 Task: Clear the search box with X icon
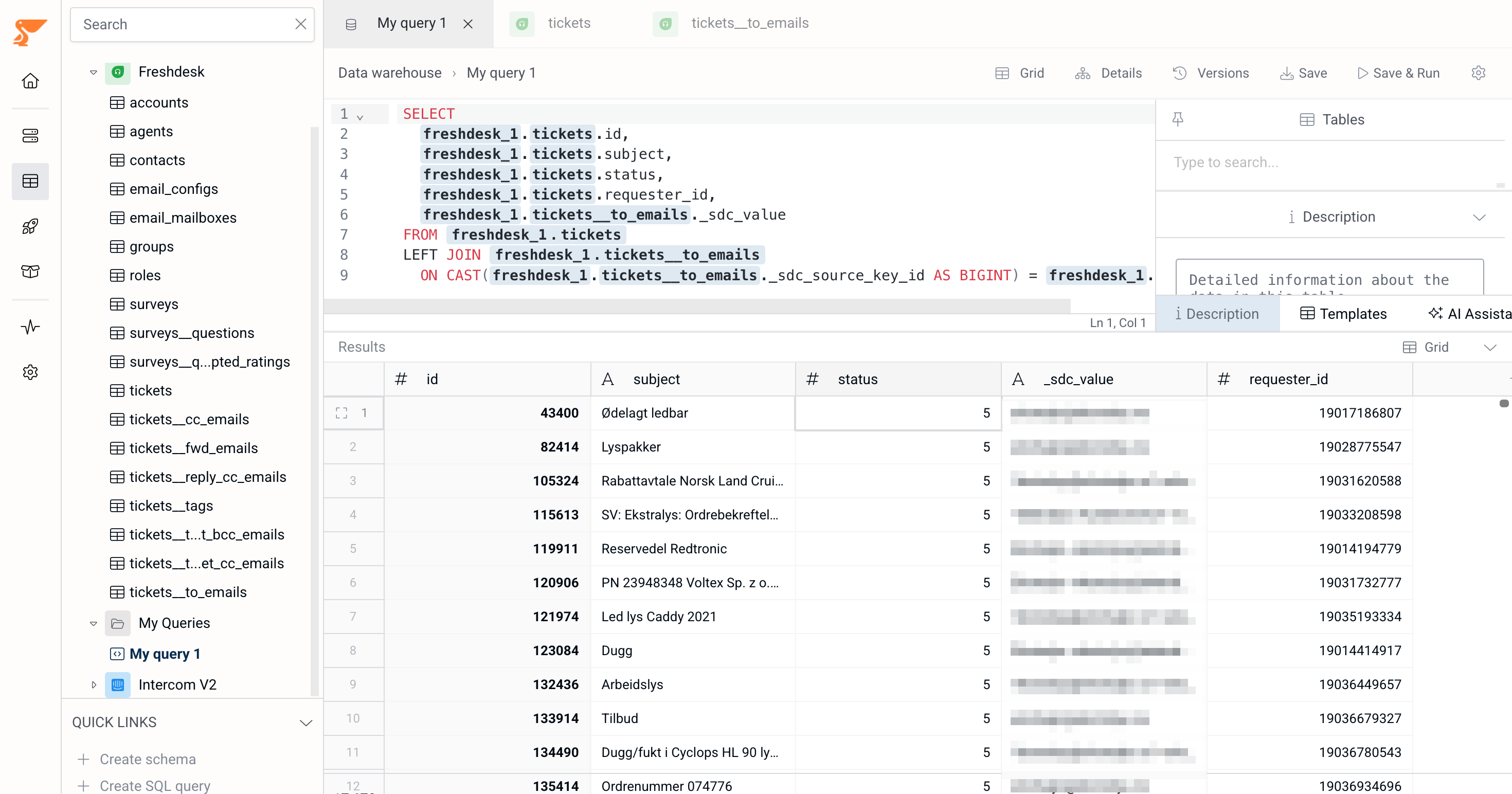pos(300,24)
